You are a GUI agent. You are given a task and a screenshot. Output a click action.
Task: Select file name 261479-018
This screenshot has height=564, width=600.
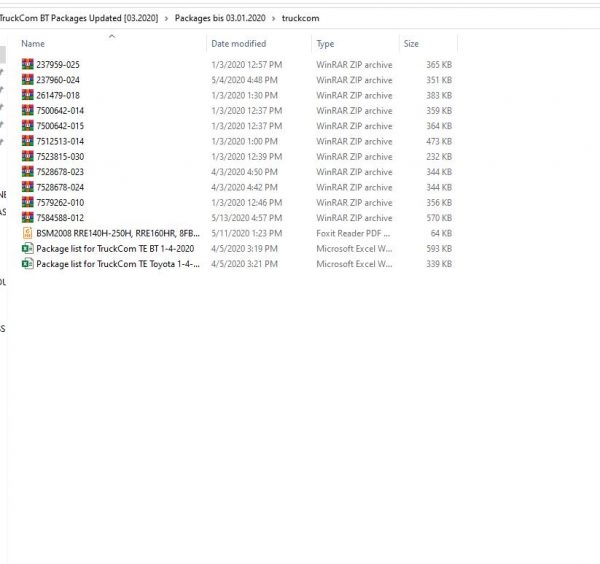58,95
